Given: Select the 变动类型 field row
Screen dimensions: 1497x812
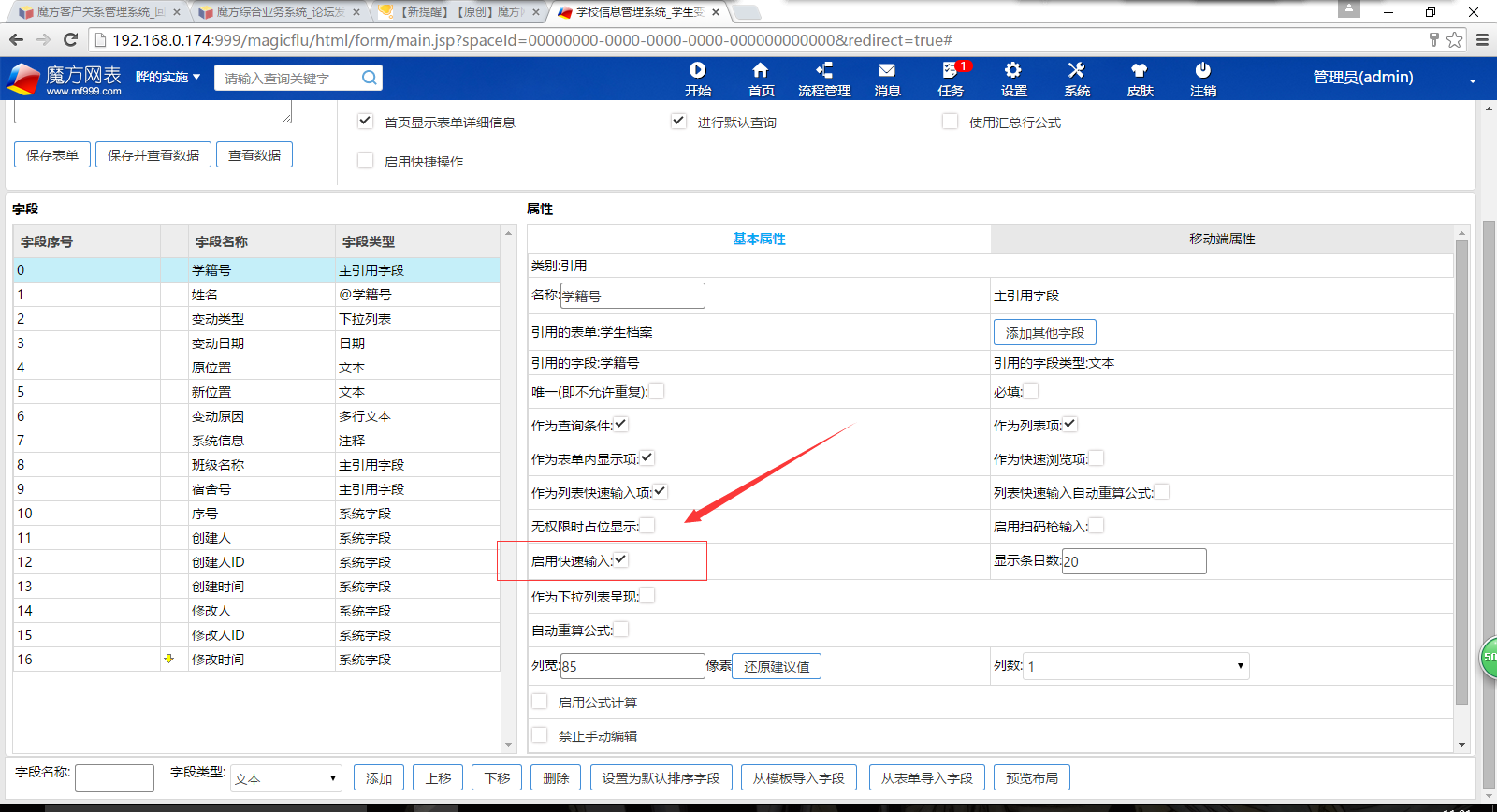Looking at the screenshot, I should tap(256, 318).
